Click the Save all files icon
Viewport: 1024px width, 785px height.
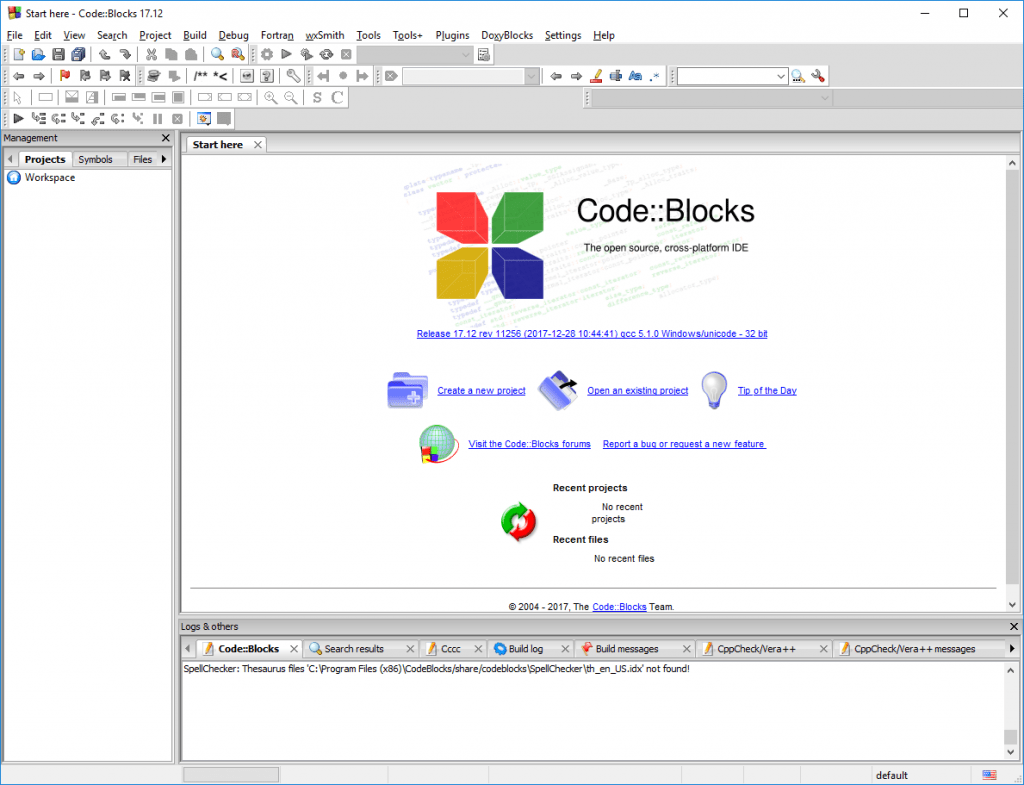coord(78,55)
